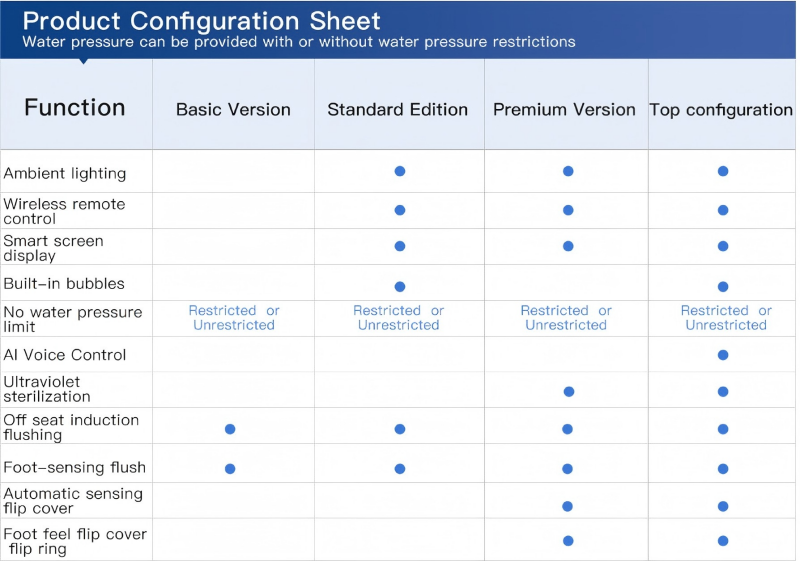The image size is (800, 561).
Task: Select the Ultraviolet sterilization dot under Premium Version
Action: pyautogui.click(x=568, y=391)
